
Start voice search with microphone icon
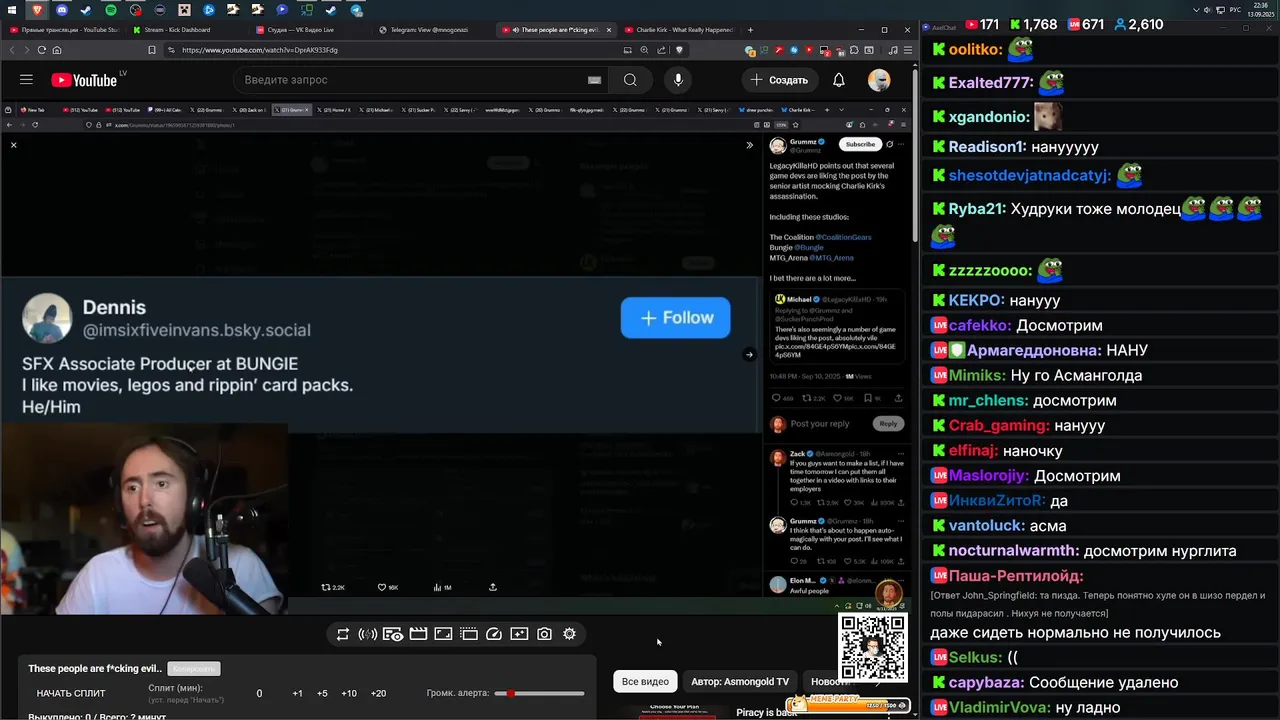pyautogui.click(x=678, y=80)
